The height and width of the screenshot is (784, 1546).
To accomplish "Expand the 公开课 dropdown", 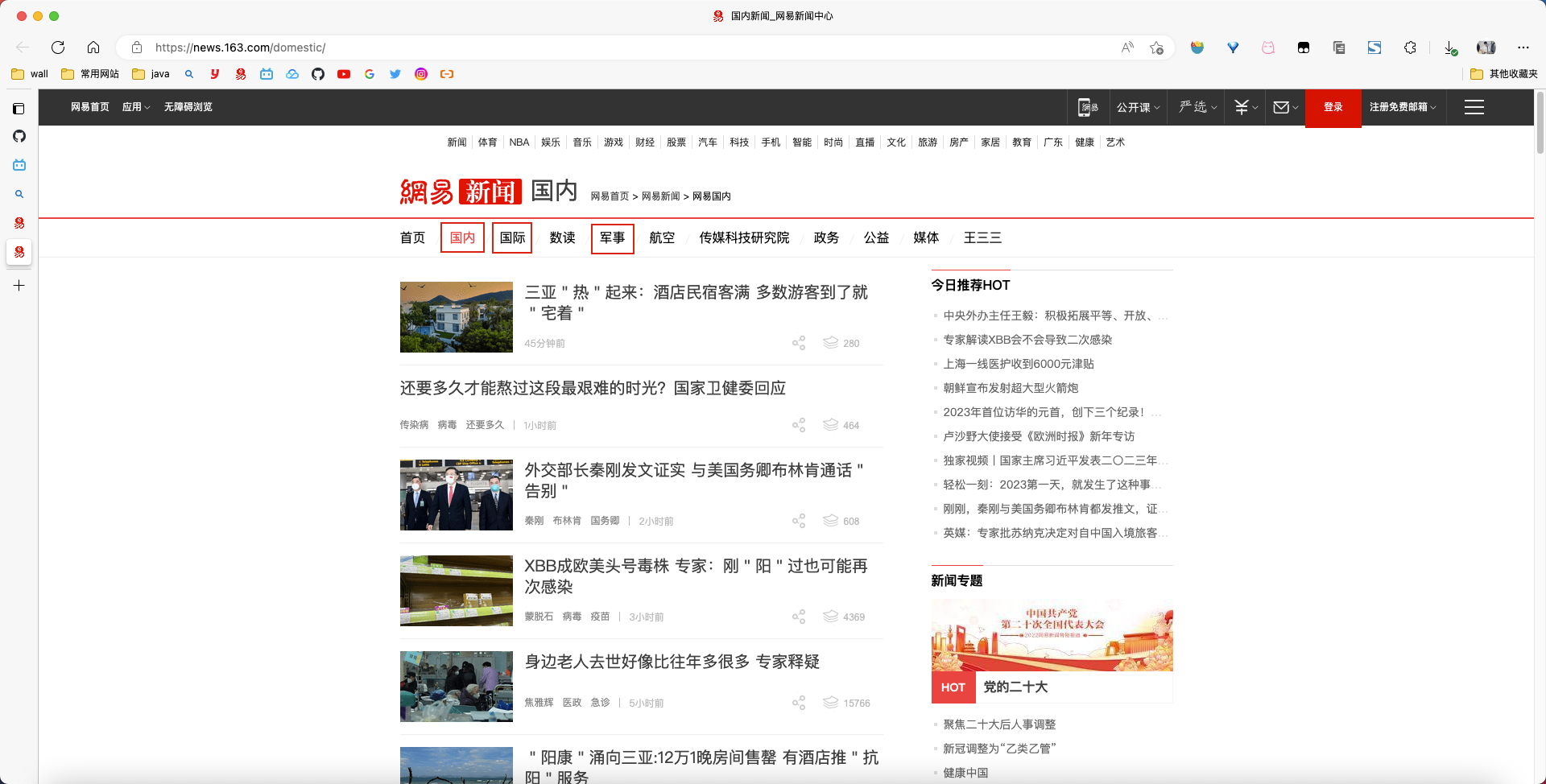I will (1138, 107).
